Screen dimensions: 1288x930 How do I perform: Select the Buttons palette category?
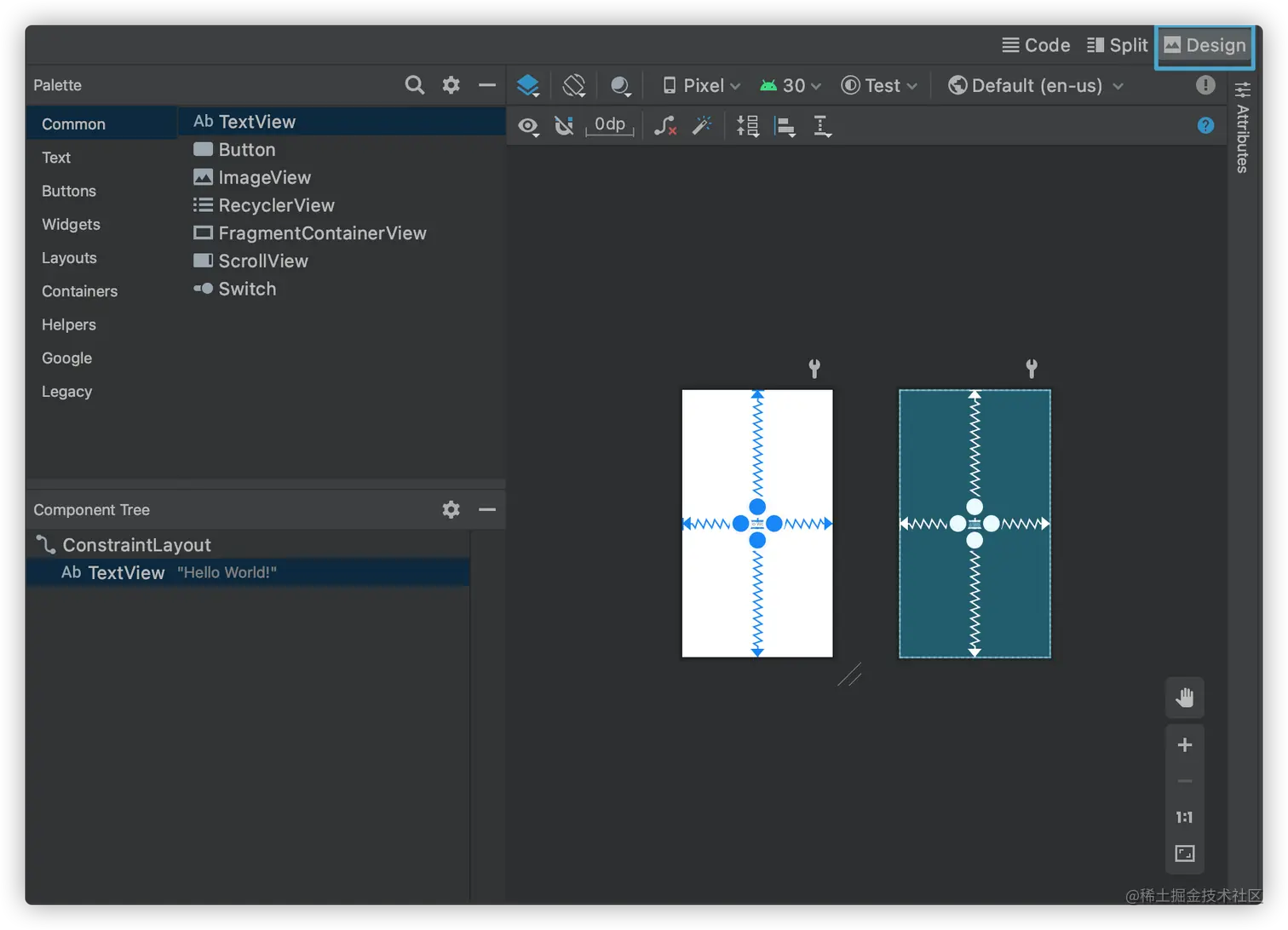(69, 191)
